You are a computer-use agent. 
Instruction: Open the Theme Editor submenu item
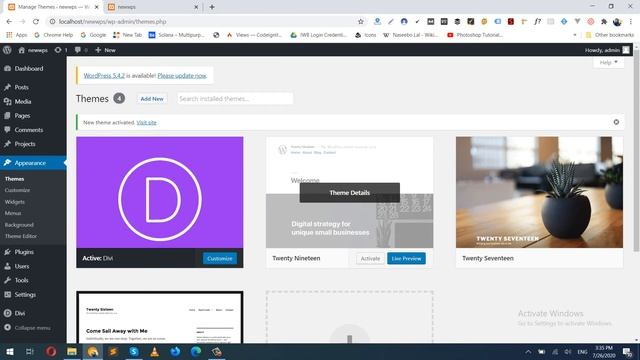tap(21, 236)
